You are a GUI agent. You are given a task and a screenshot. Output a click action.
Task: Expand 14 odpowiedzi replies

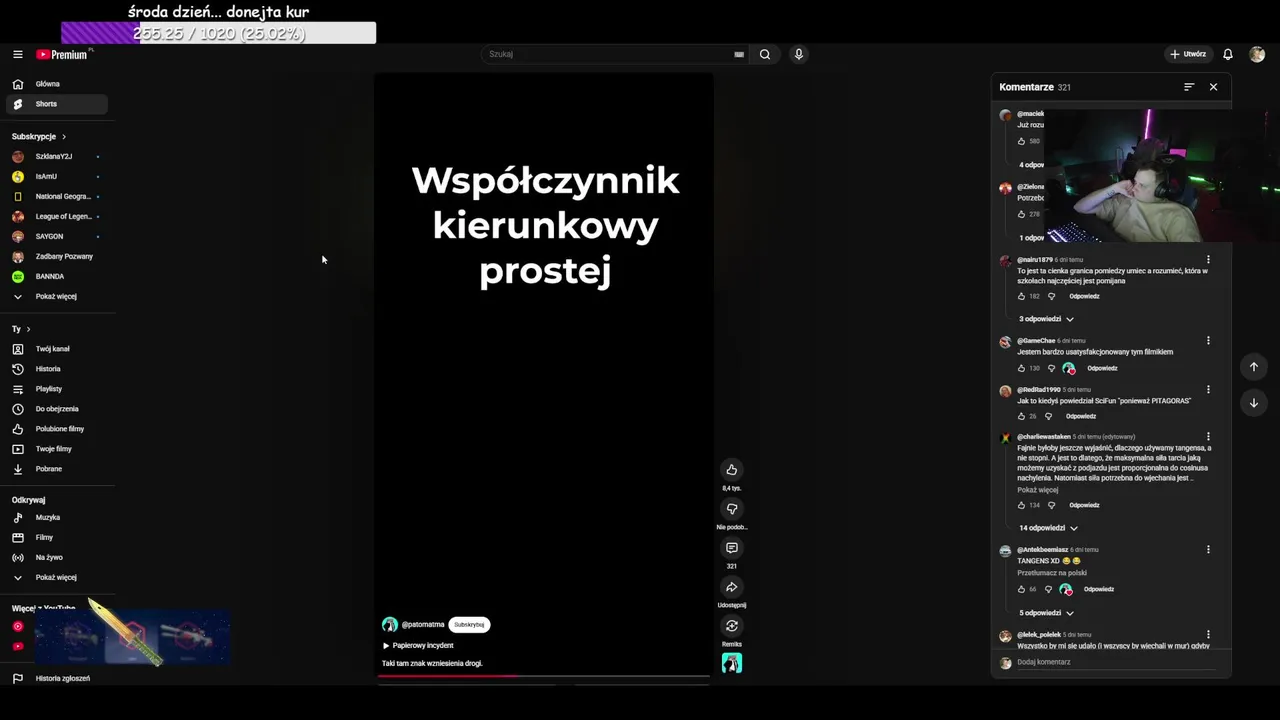pyautogui.click(x=1048, y=528)
